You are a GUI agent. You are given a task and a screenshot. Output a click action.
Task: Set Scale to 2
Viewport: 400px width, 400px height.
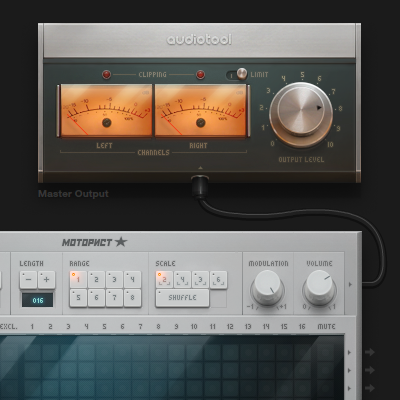(x=164, y=279)
